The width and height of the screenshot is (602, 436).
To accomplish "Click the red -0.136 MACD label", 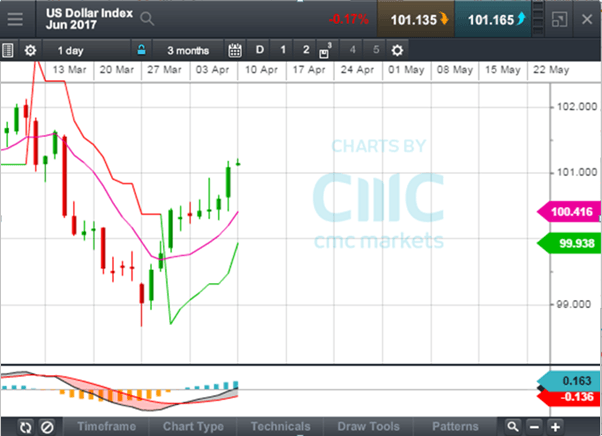I will 569,397.
